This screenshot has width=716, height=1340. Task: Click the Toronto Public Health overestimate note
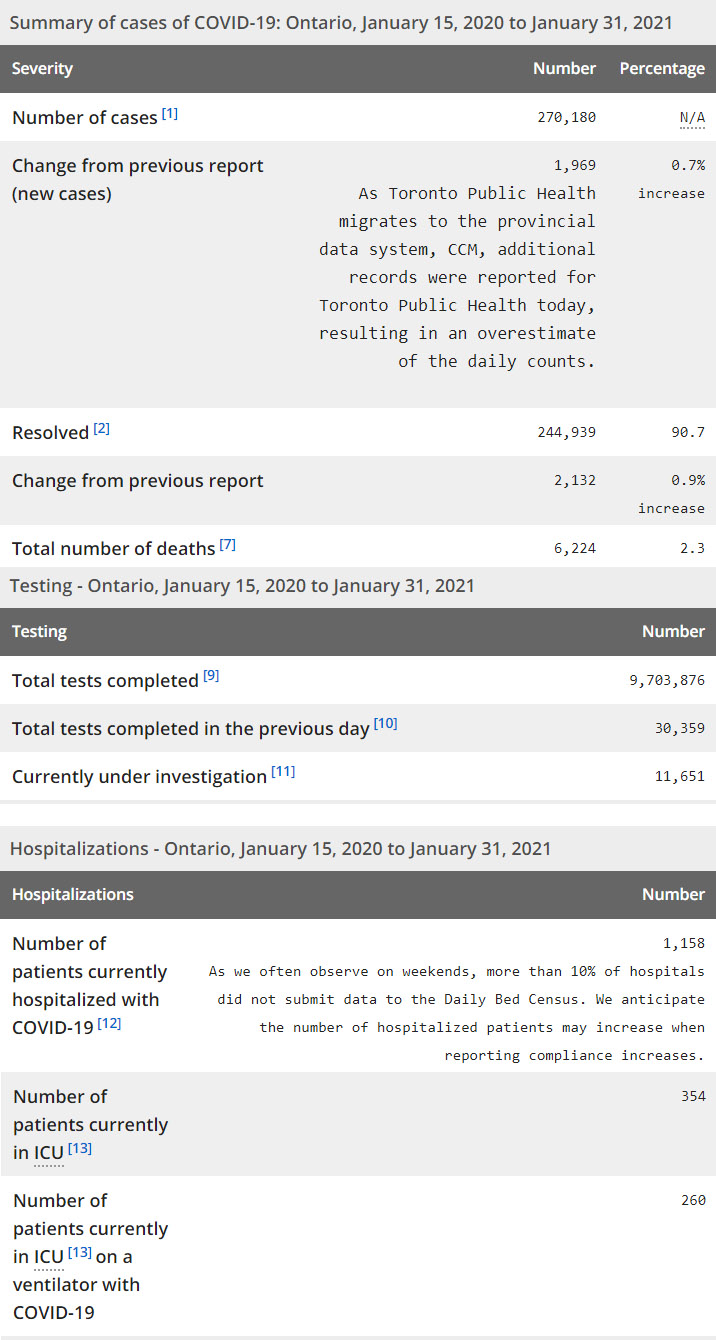(x=457, y=277)
